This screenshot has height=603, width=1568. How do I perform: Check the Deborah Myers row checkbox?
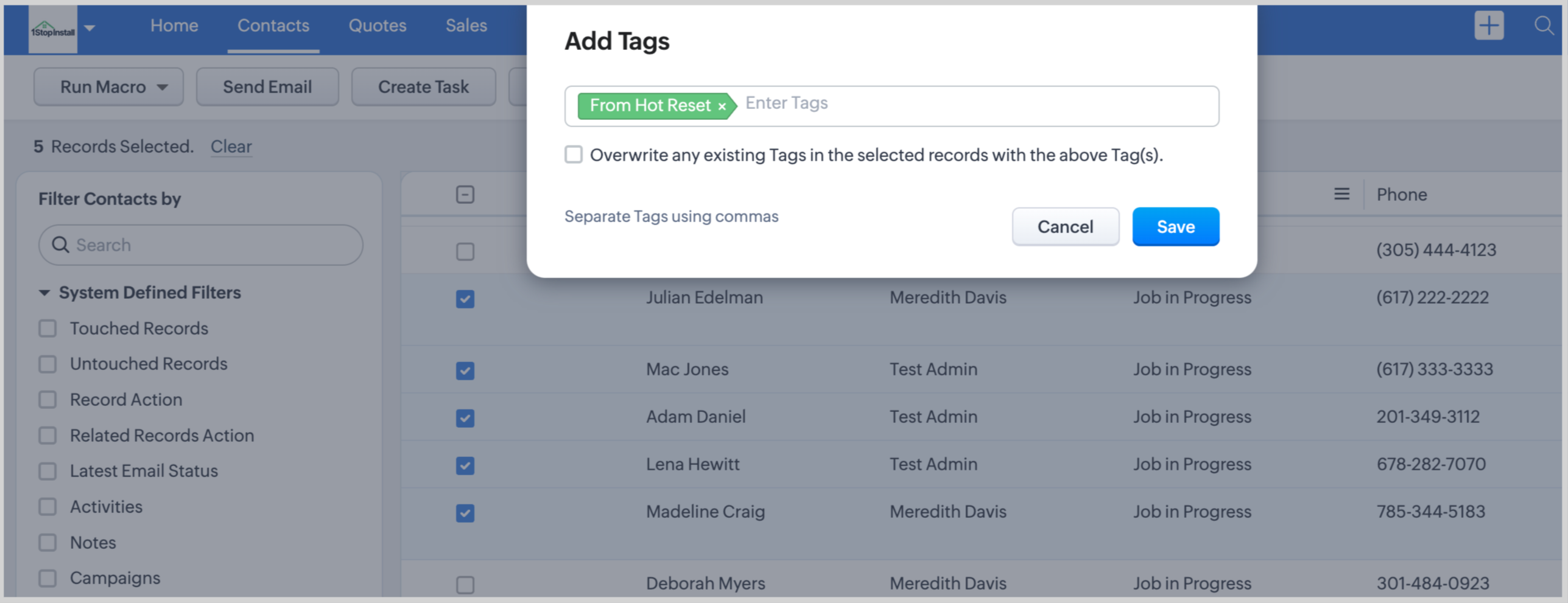tap(465, 584)
